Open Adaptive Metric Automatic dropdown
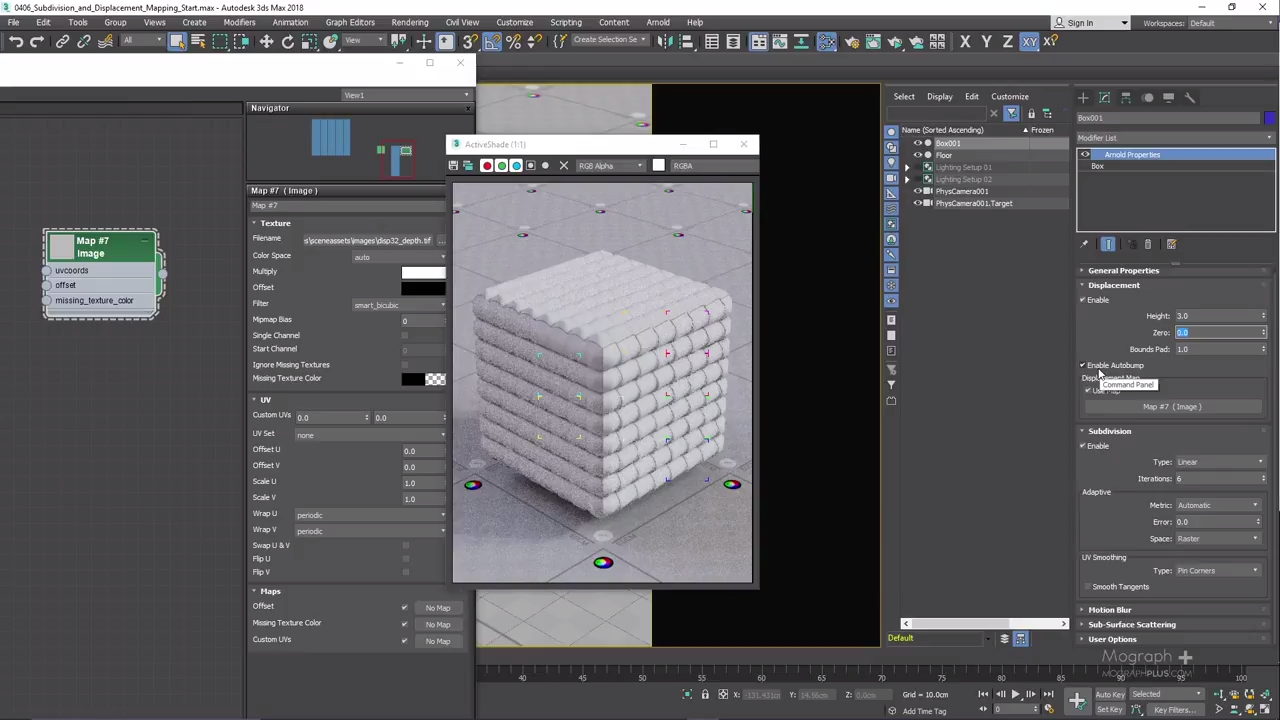This screenshot has height=720, width=1280. point(1218,505)
